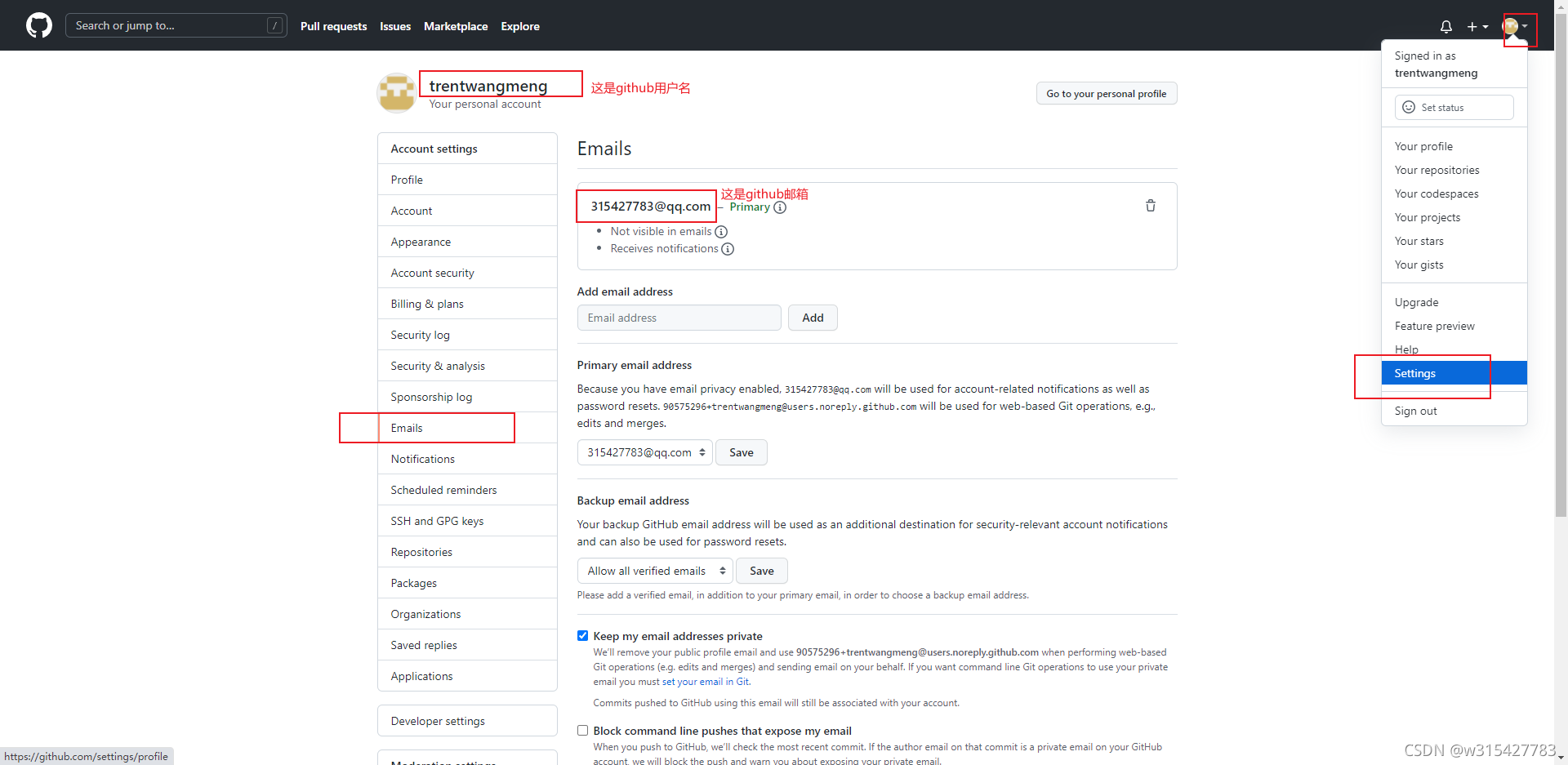Open Marketplace in top nav

(x=456, y=26)
